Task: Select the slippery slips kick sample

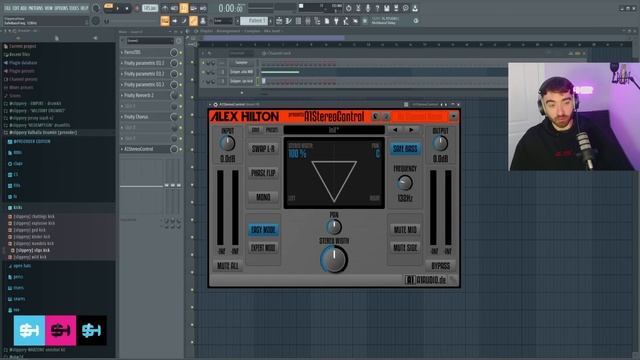Action: pyautogui.click(x=33, y=250)
